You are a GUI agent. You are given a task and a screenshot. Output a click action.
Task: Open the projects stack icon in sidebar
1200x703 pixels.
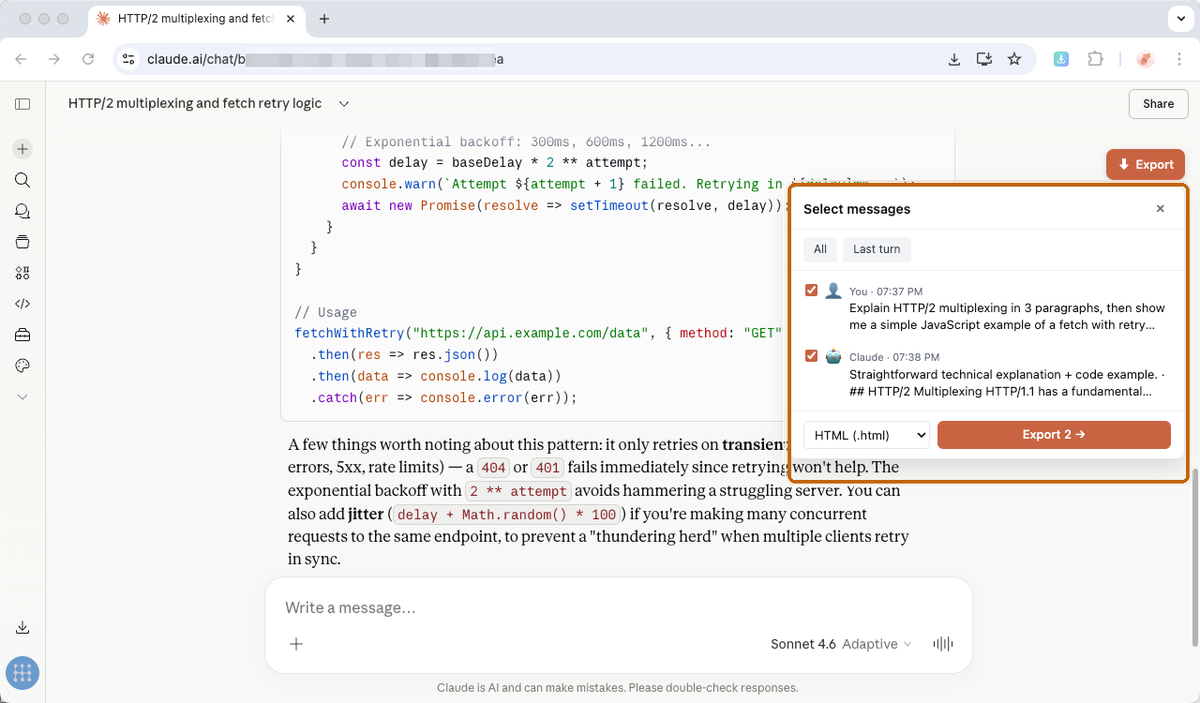coord(22,242)
